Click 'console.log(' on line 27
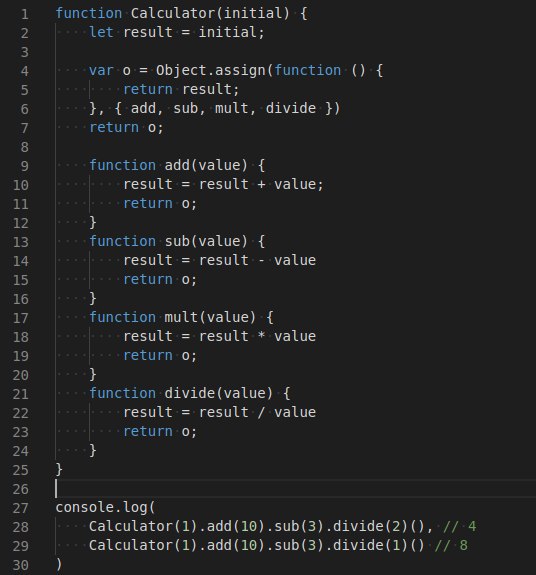 coord(106,508)
